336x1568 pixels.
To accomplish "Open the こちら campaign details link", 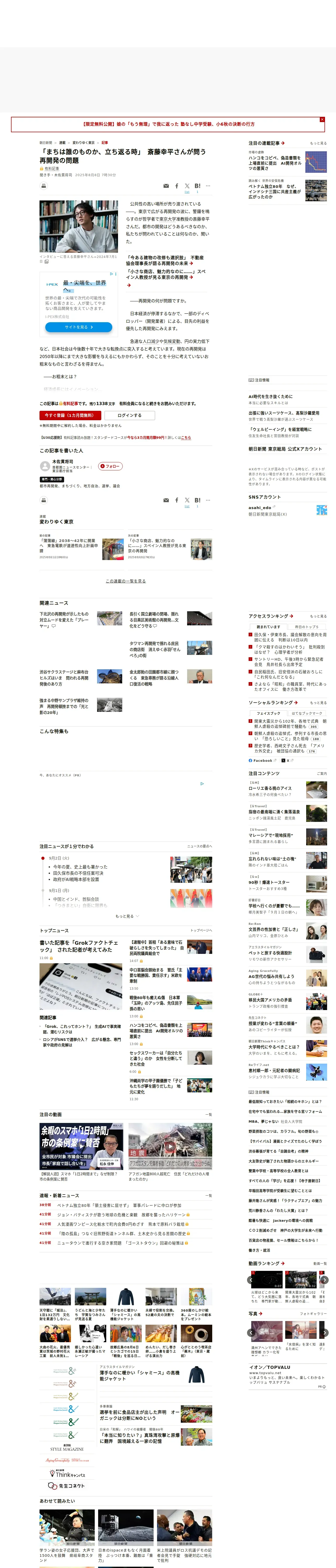I will point(186,438).
